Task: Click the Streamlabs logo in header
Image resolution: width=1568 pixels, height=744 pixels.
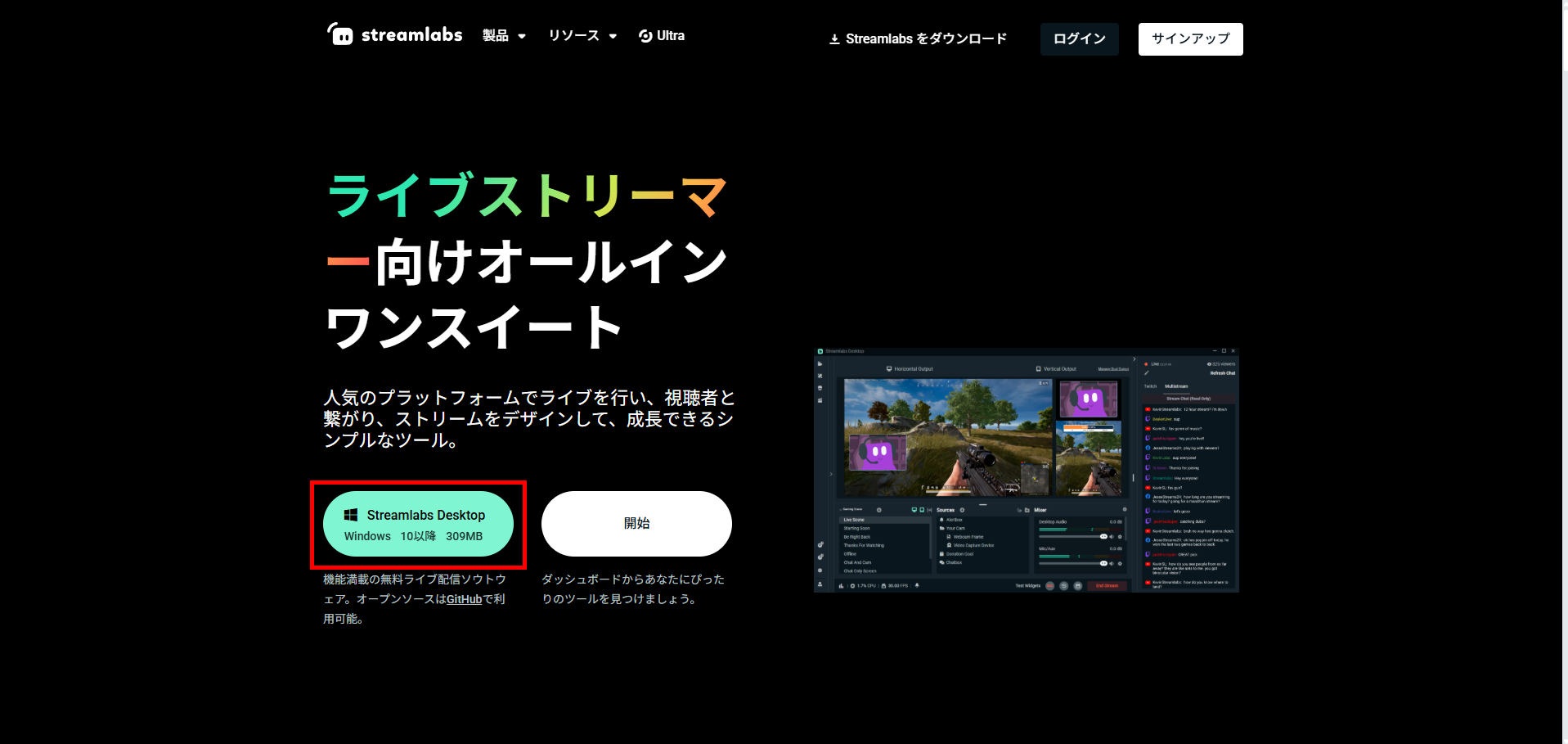Action: point(395,34)
